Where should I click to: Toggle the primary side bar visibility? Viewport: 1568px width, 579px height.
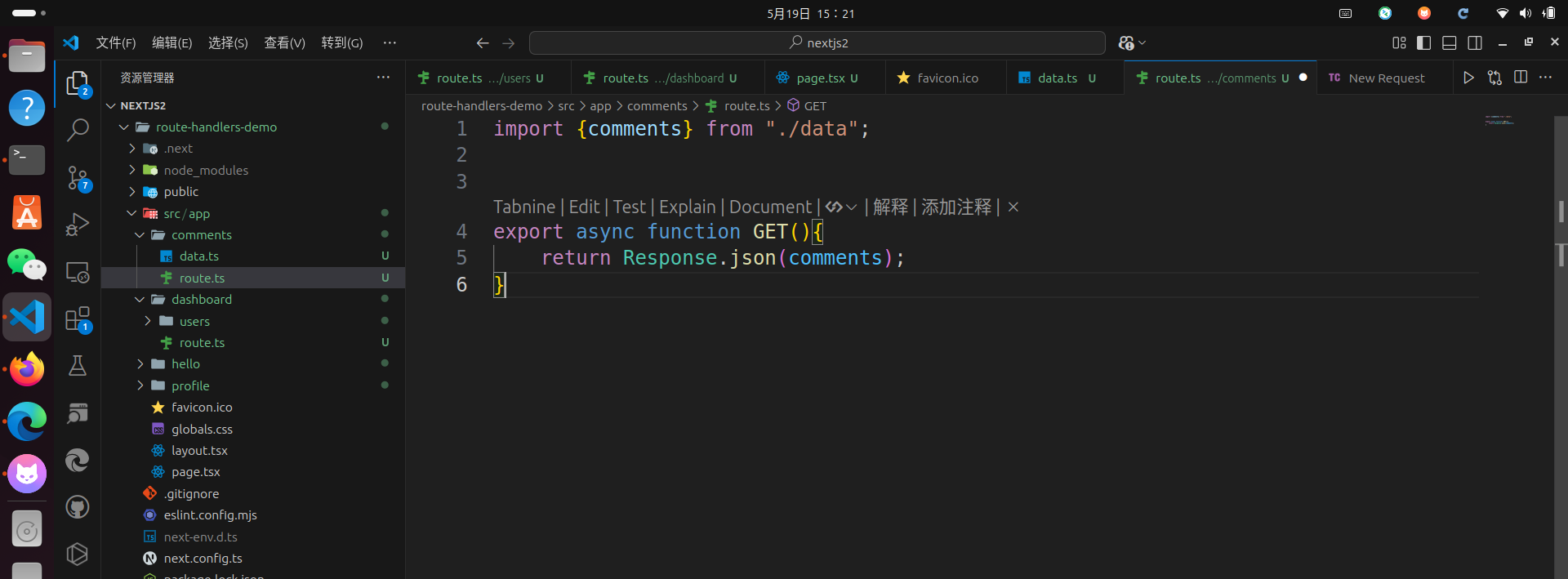(1423, 43)
